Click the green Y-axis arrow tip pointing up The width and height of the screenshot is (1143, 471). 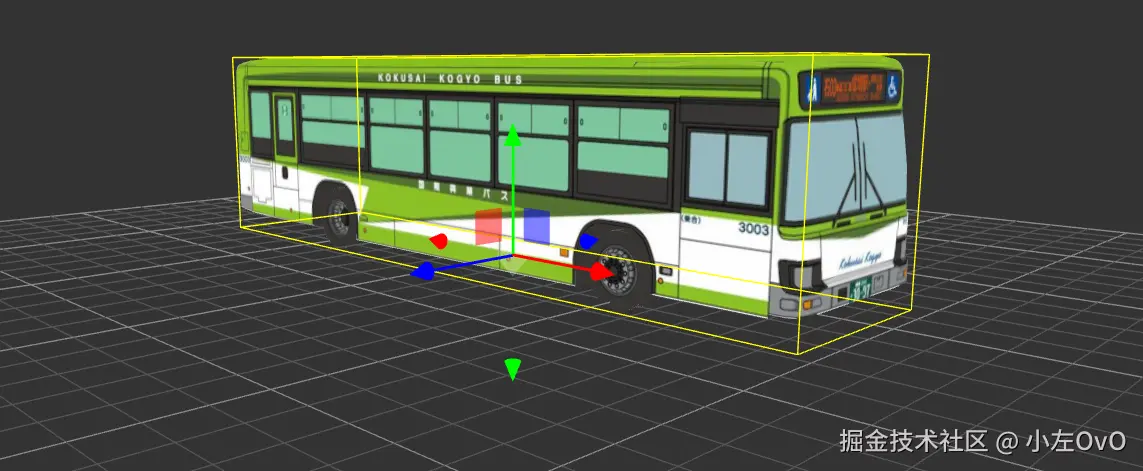pos(513,135)
